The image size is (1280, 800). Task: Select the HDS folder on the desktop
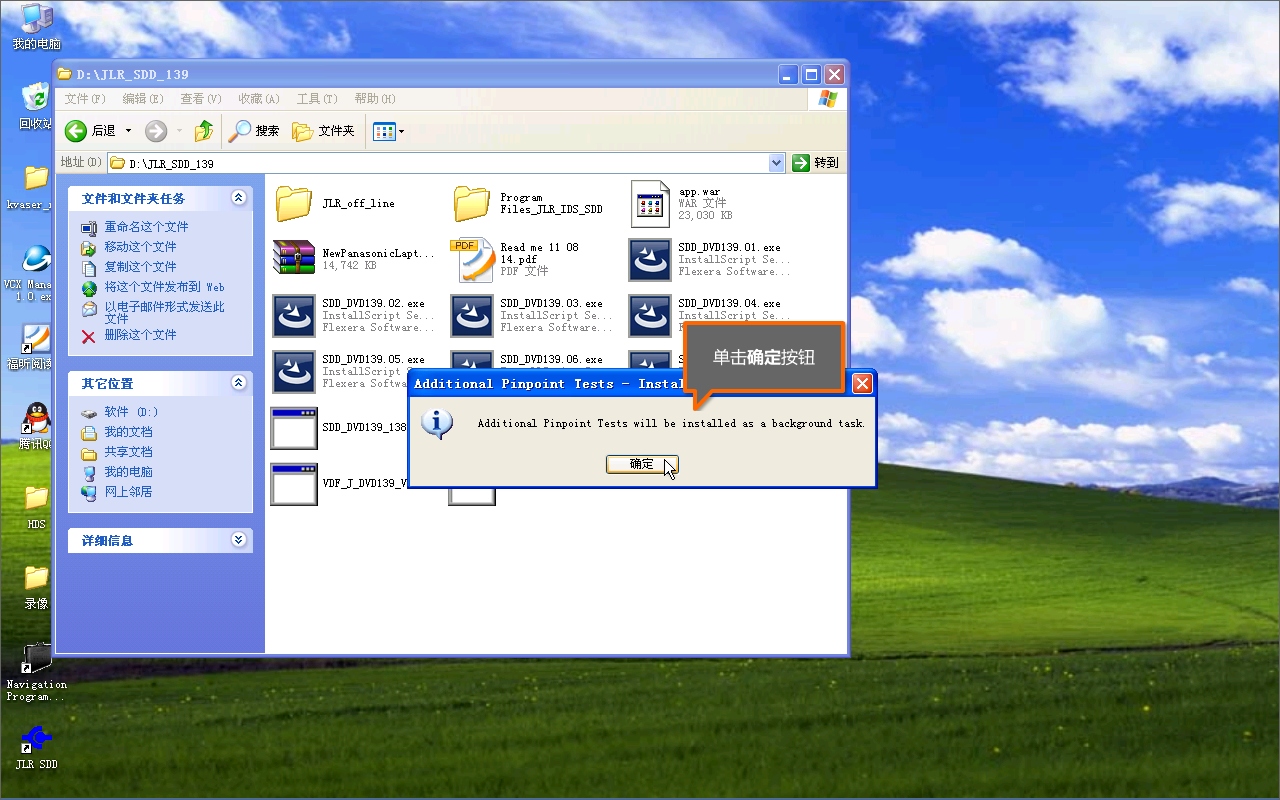click(x=36, y=498)
